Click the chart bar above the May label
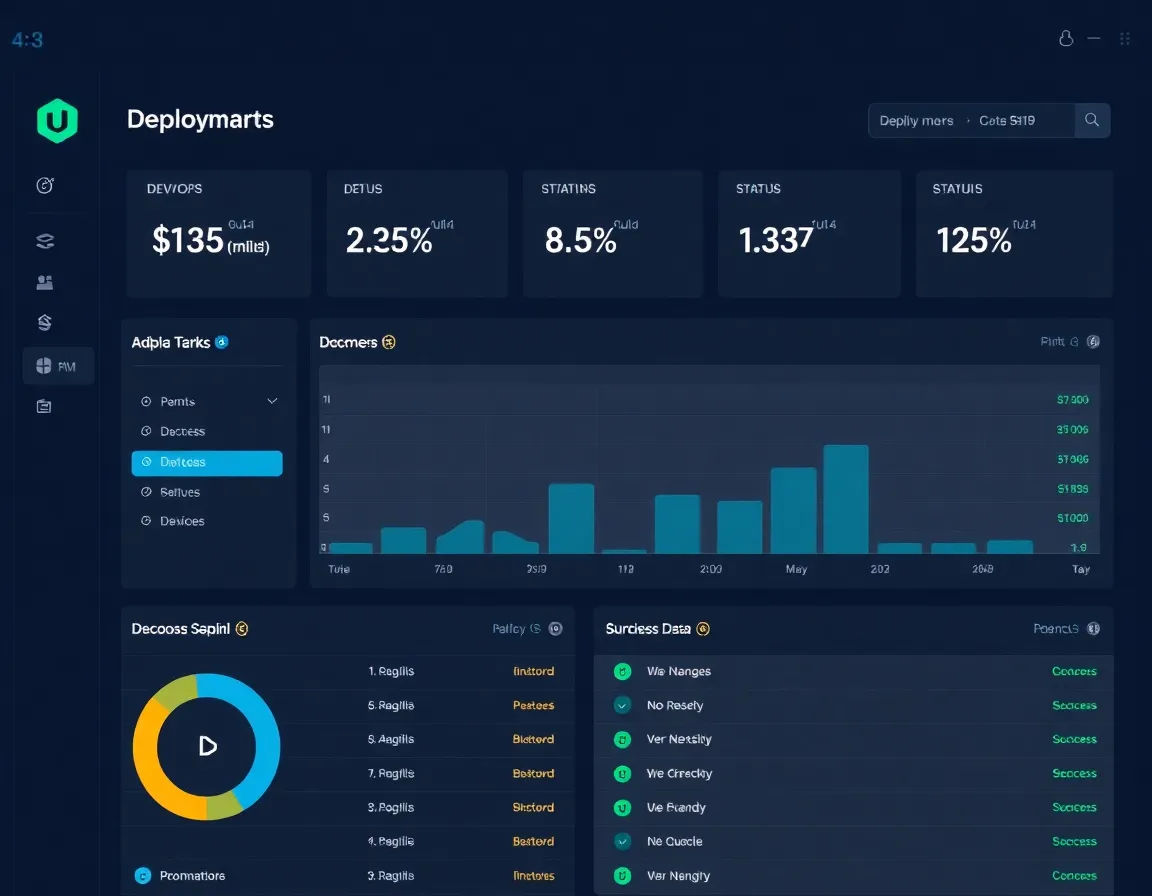1152x896 pixels. (x=793, y=510)
